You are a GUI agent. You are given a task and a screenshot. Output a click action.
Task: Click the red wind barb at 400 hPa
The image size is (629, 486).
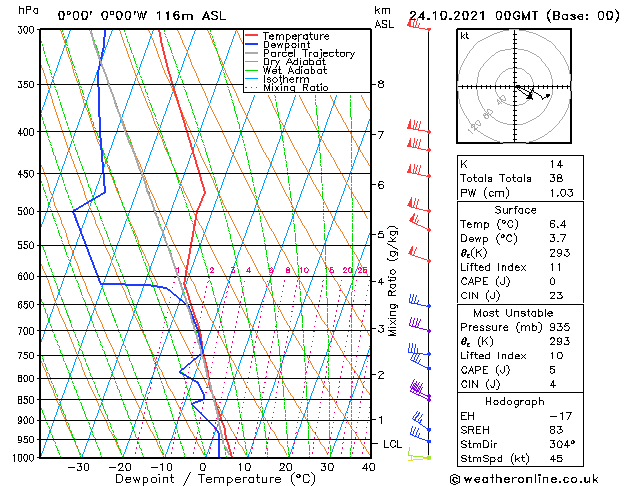click(x=419, y=126)
